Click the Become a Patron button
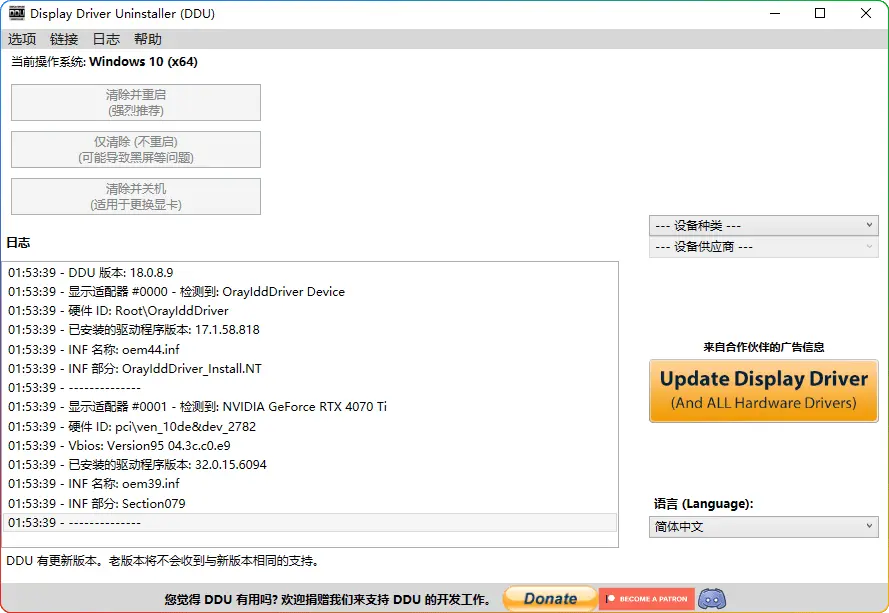This screenshot has height=613, width=889. tap(646, 598)
